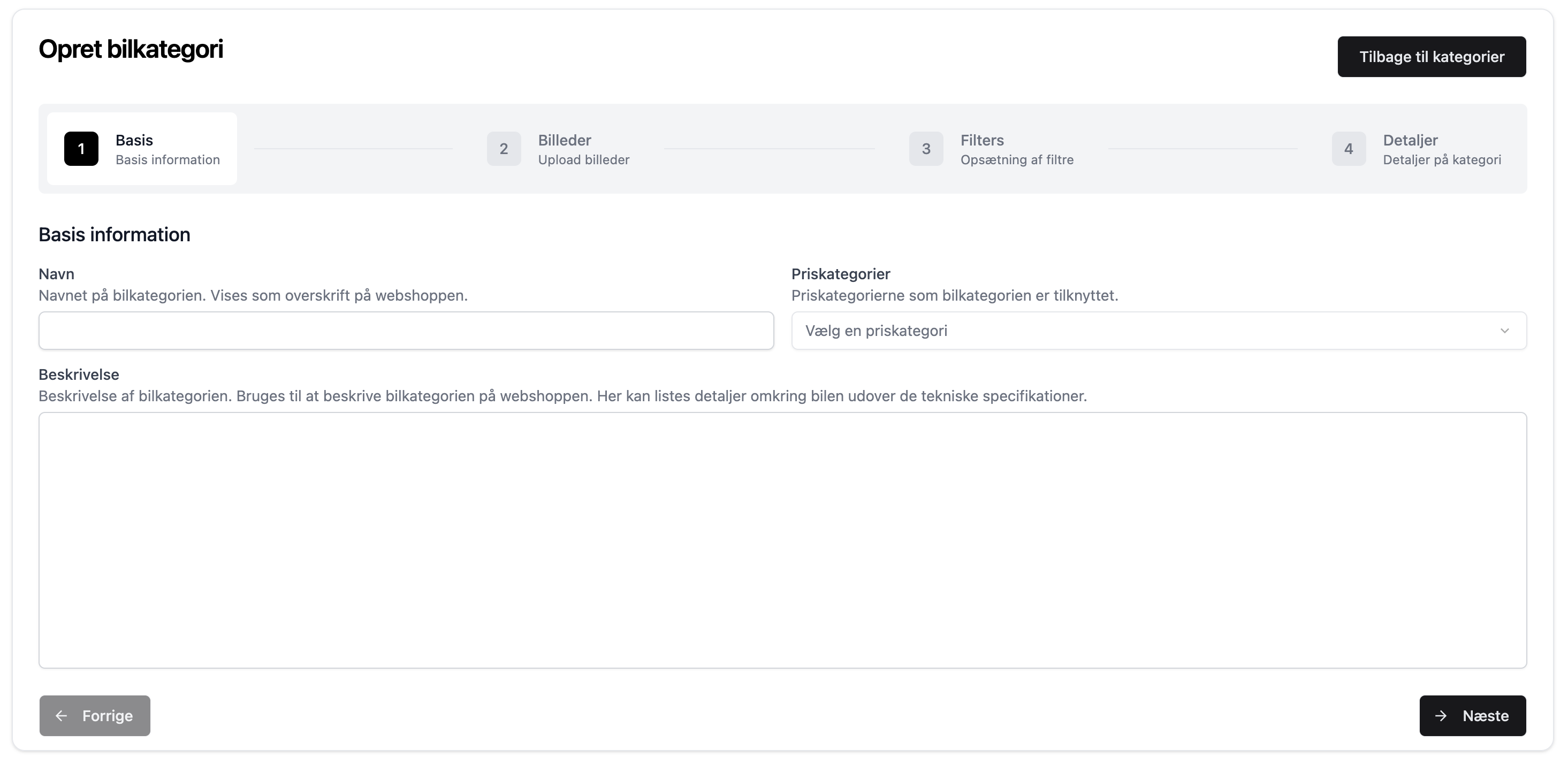Viewport: 1568px width, 765px height.
Task: Focus the Navn text input
Action: 406,331
